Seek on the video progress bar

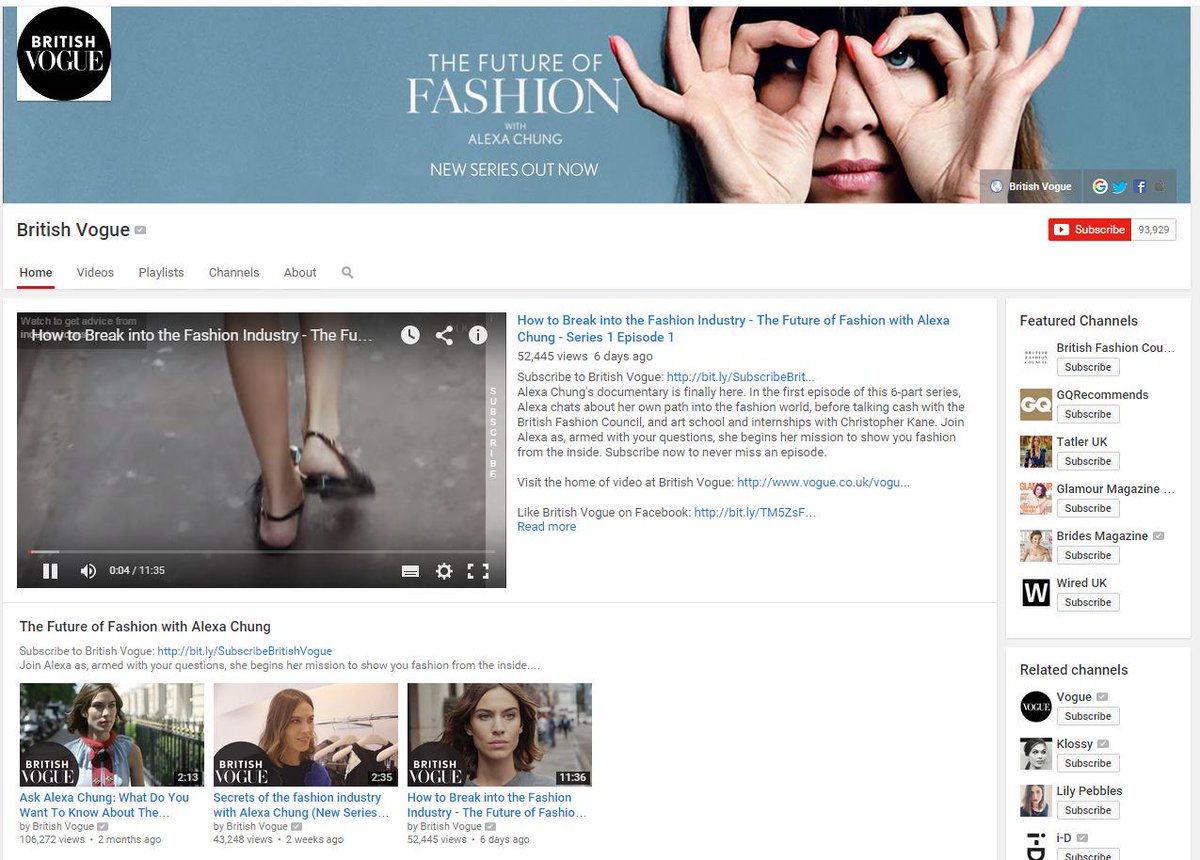click(261, 551)
